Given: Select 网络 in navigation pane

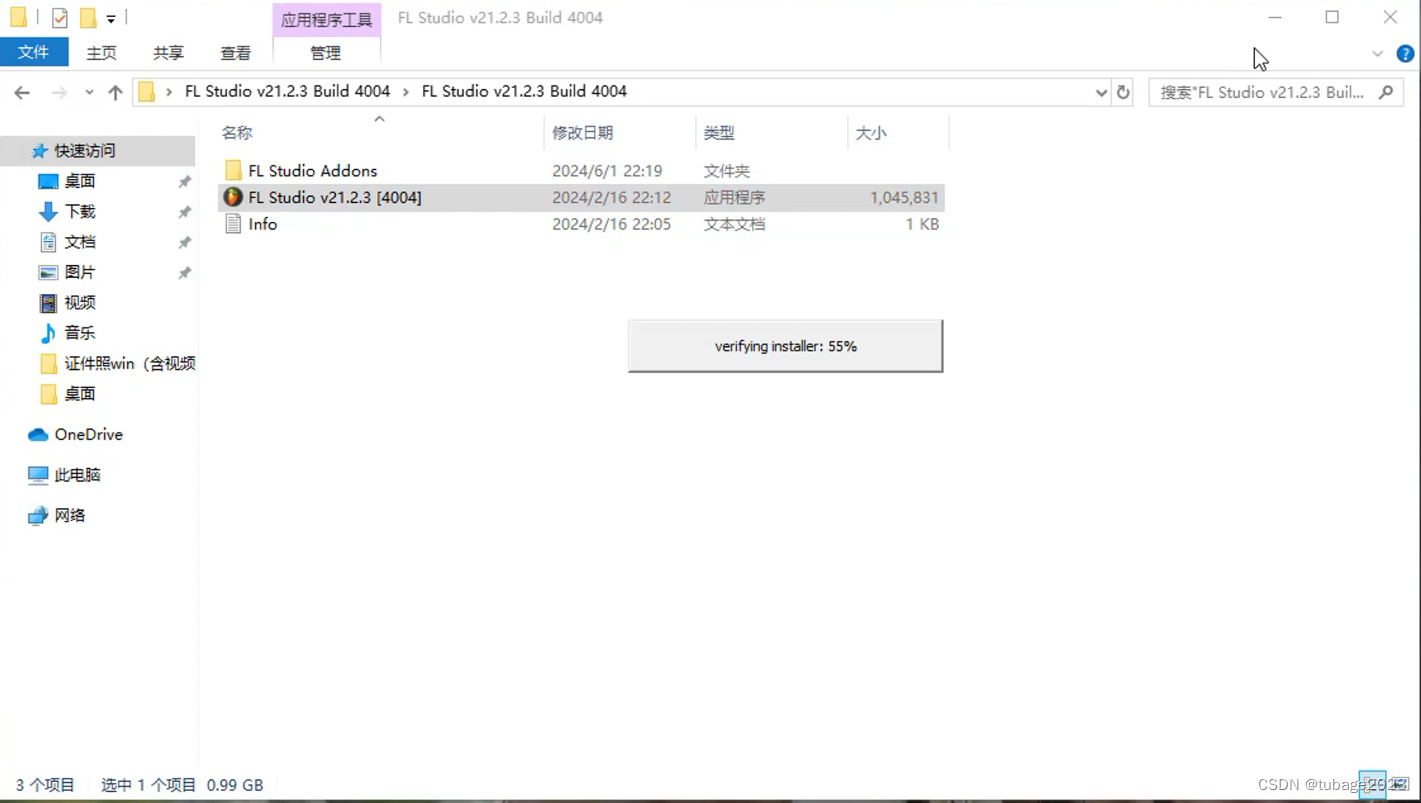Looking at the screenshot, I should tap(70, 515).
